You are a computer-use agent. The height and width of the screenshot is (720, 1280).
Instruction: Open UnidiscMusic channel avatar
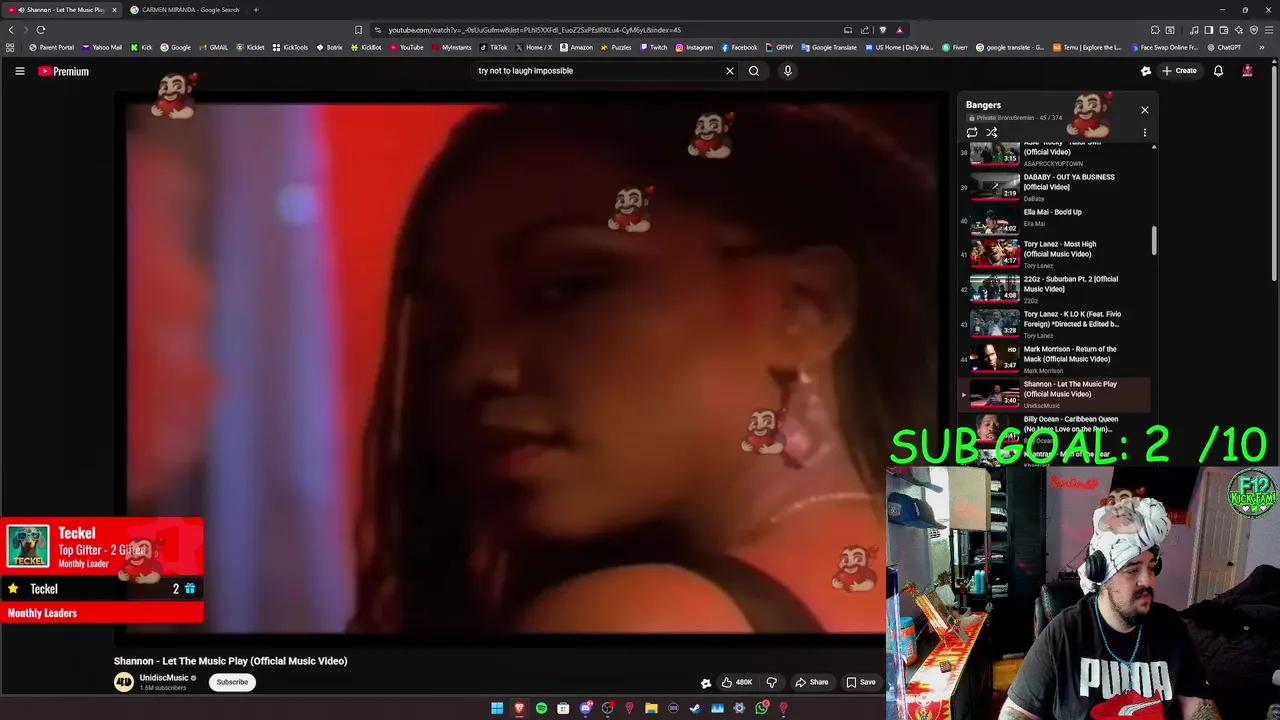pos(124,682)
